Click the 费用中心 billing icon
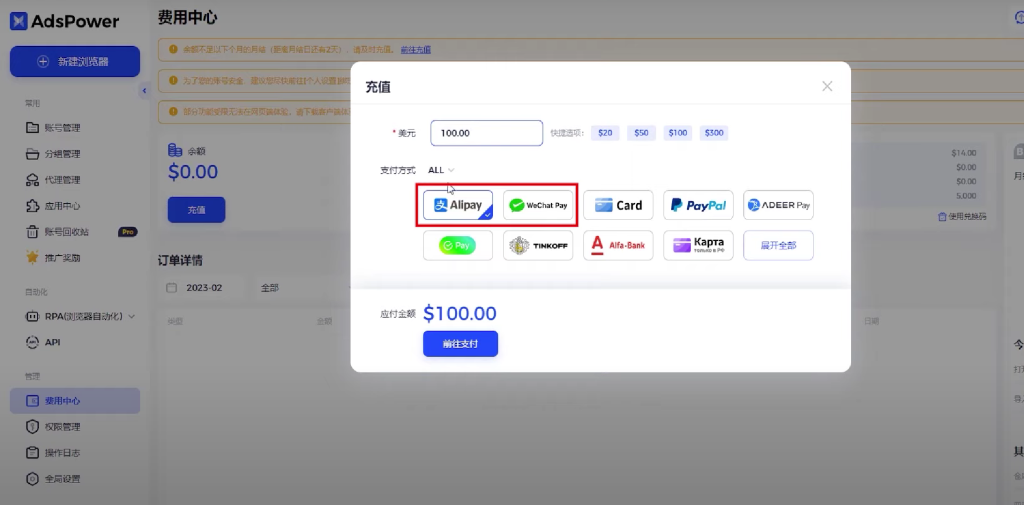Viewport: 1024px width, 505px height. tap(32, 400)
